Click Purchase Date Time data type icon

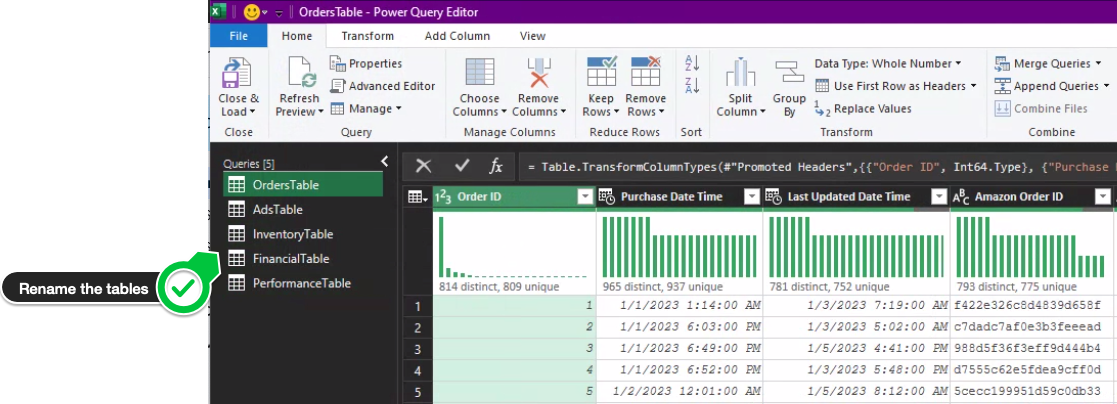607,197
